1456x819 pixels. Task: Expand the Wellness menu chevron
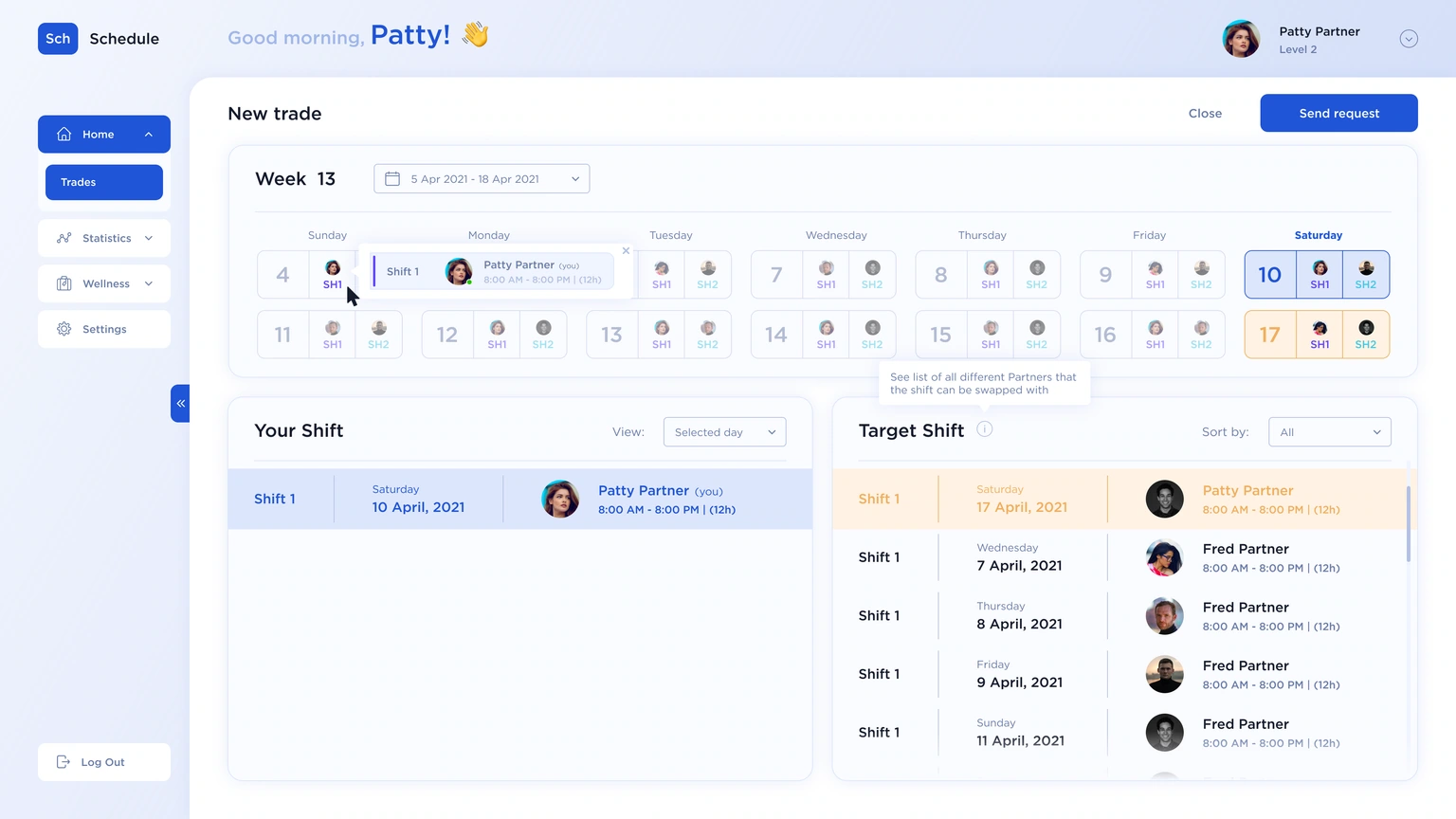click(149, 283)
